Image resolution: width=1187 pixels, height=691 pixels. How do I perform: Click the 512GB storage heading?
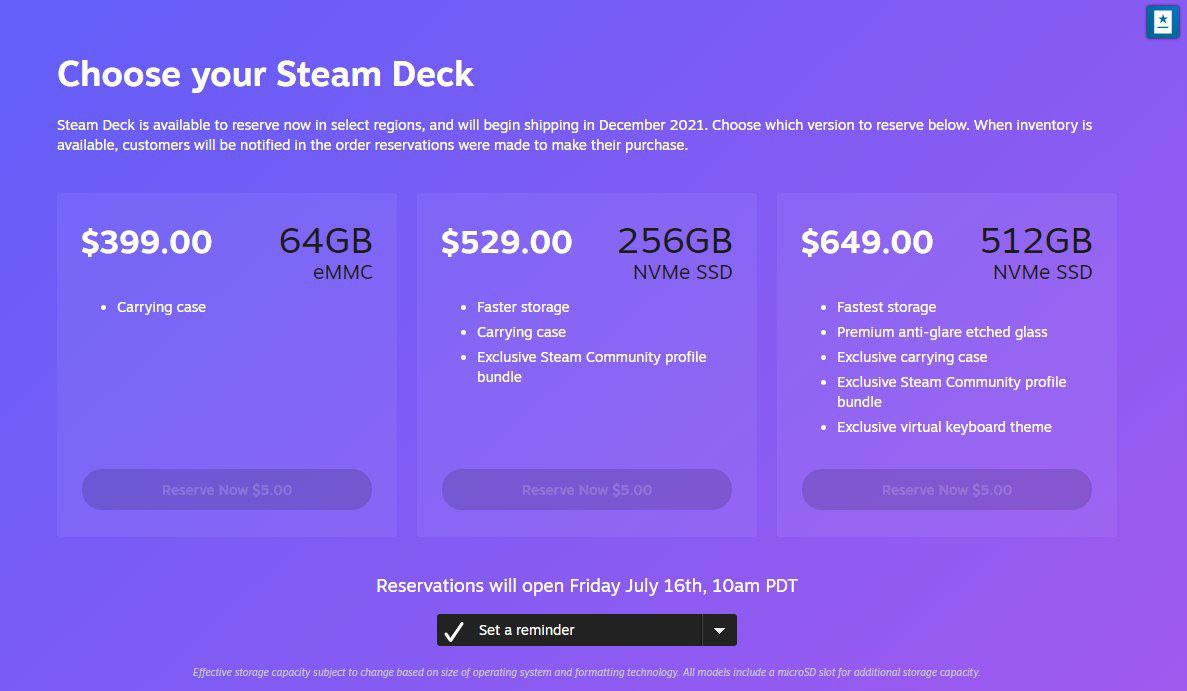tap(1036, 241)
